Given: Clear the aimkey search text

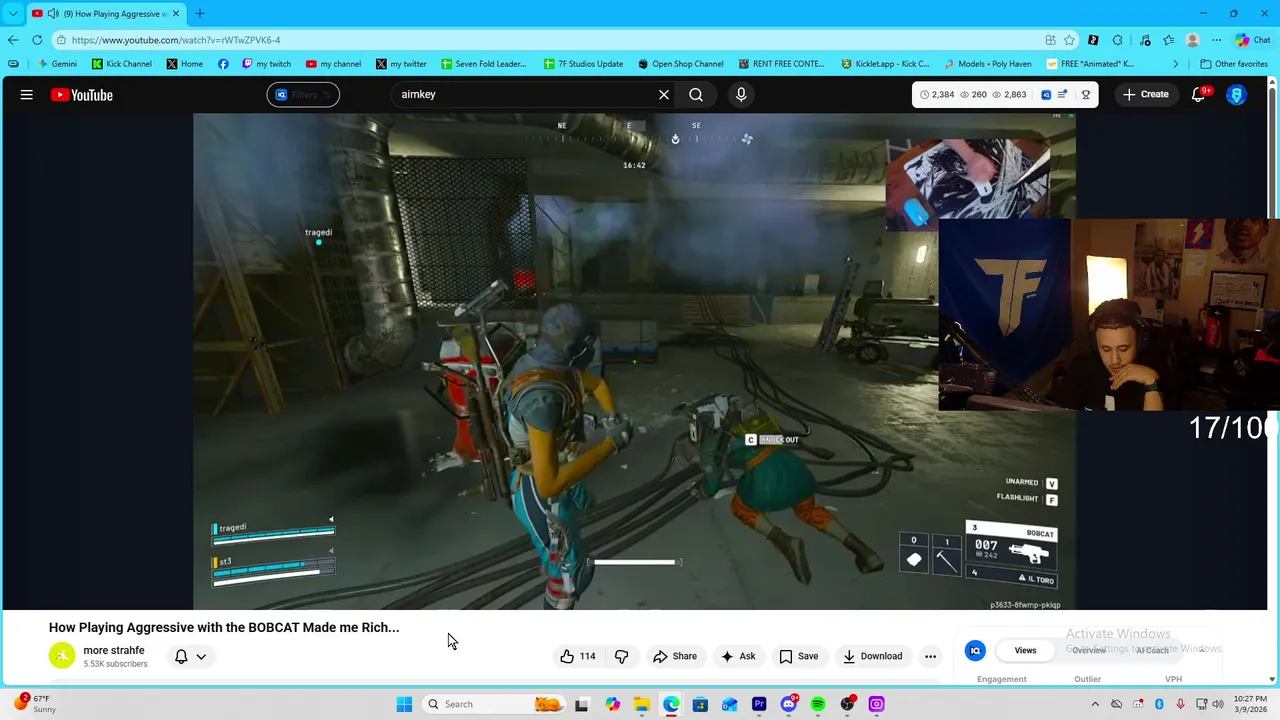Looking at the screenshot, I should tap(664, 95).
